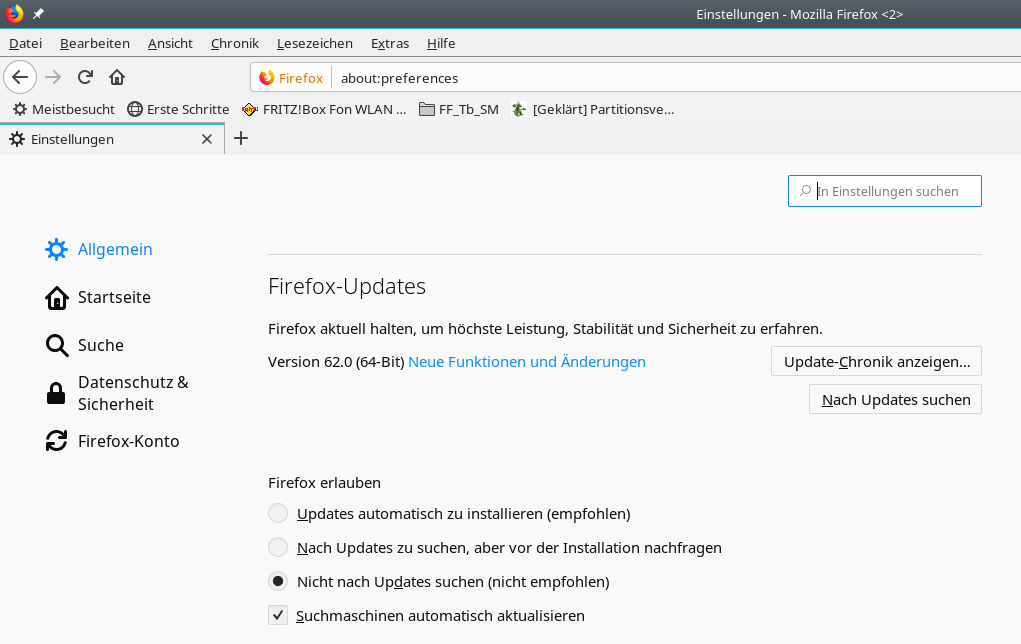This screenshot has height=644, width=1021.
Task: Open Neue Funktionen und Änderungen link
Action: point(527,362)
